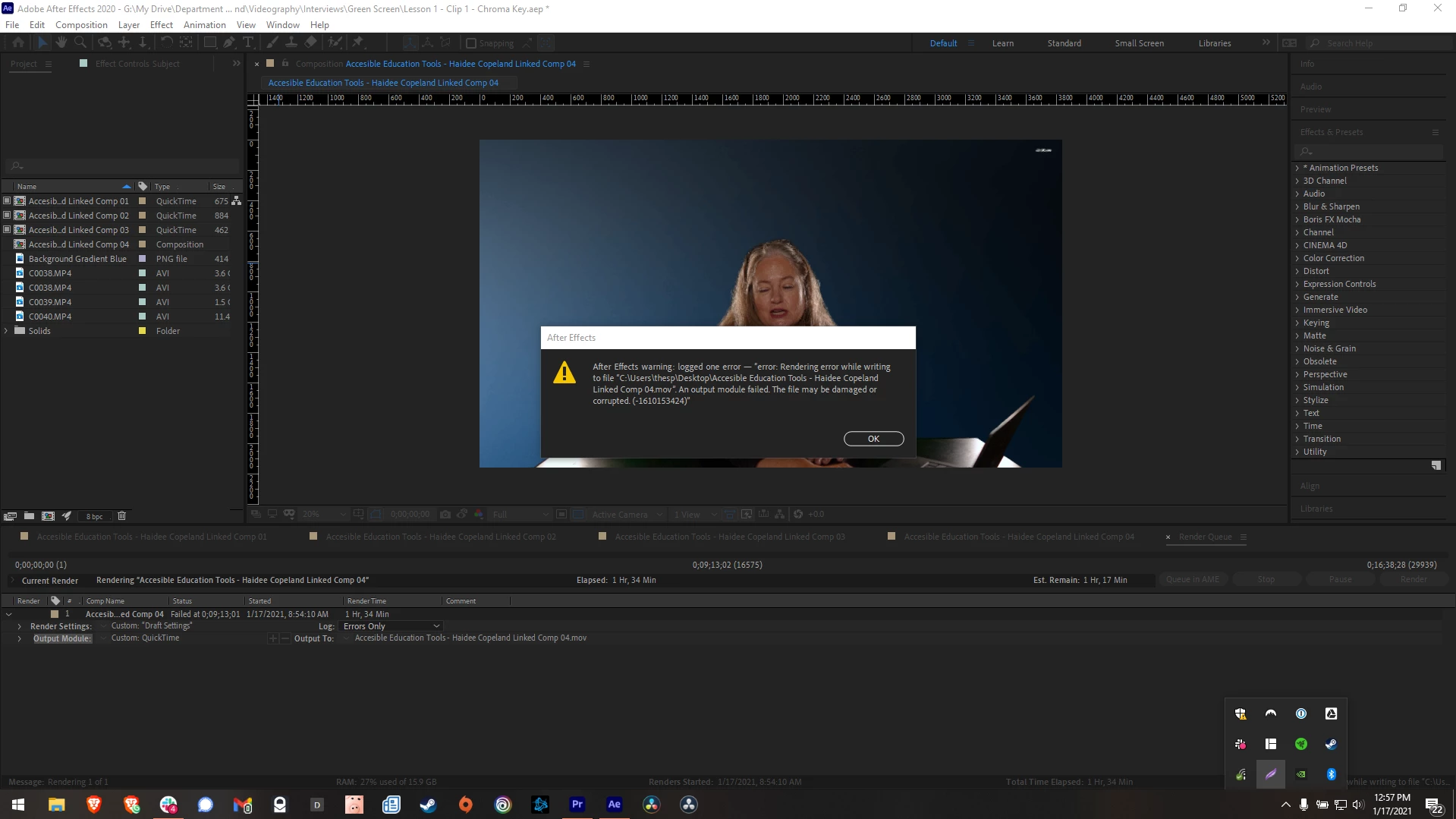Switch to the Render Queue tab
The width and height of the screenshot is (1456, 819).
(x=1205, y=537)
